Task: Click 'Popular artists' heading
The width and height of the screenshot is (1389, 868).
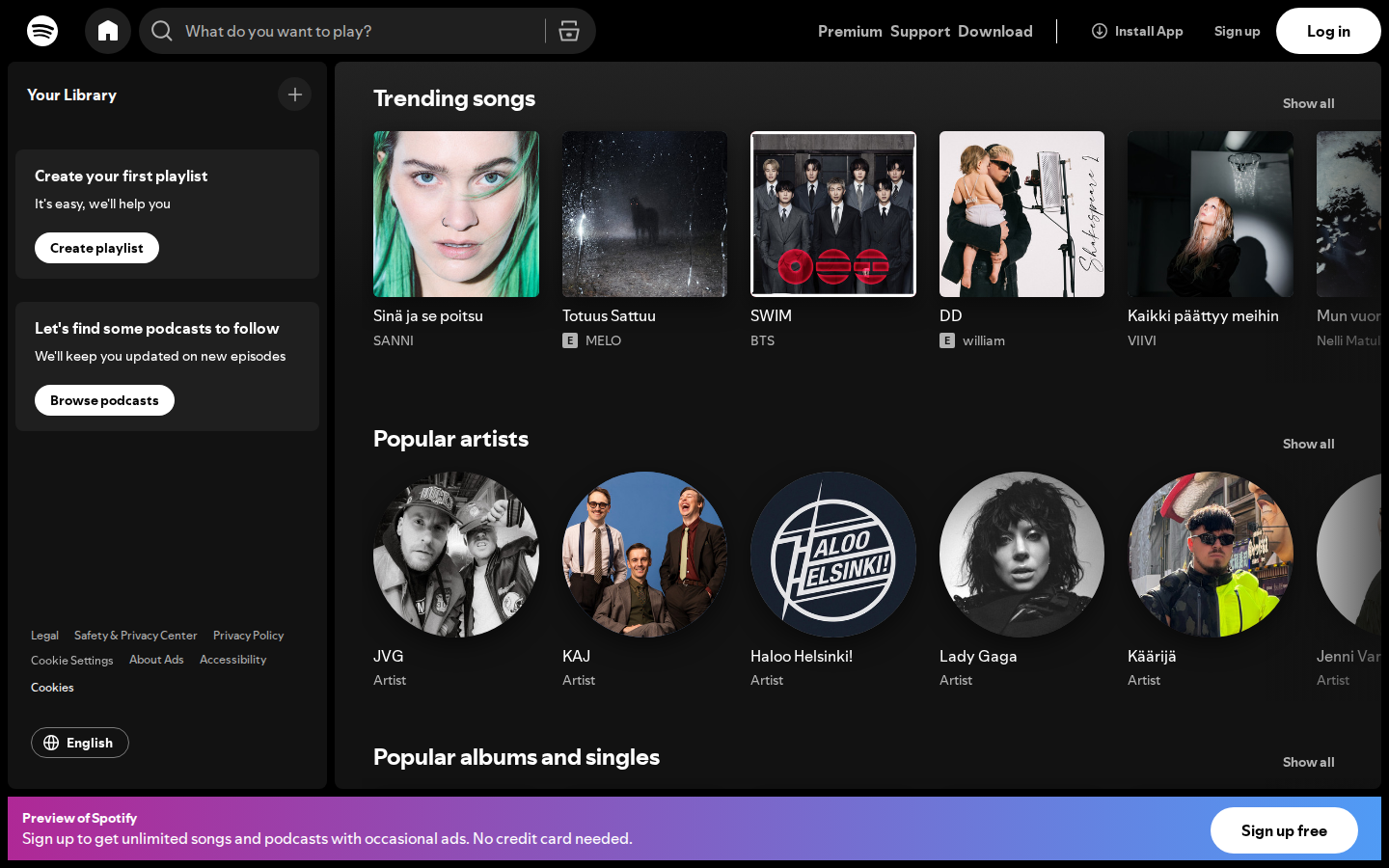Action: [x=450, y=439]
